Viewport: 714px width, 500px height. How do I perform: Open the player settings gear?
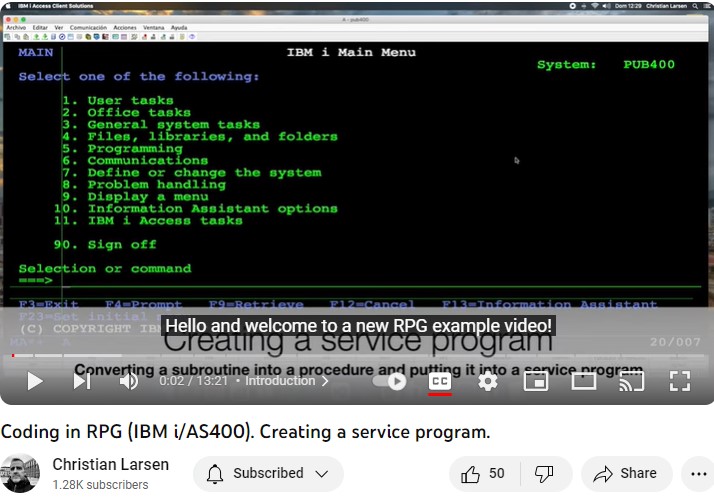488,381
